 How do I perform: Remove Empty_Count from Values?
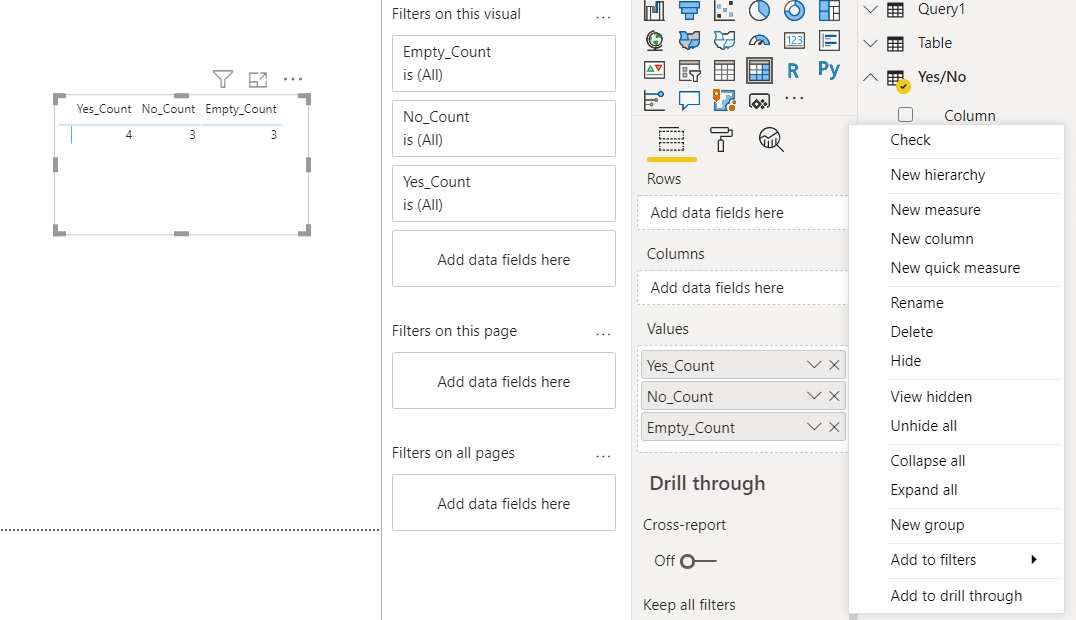834,426
